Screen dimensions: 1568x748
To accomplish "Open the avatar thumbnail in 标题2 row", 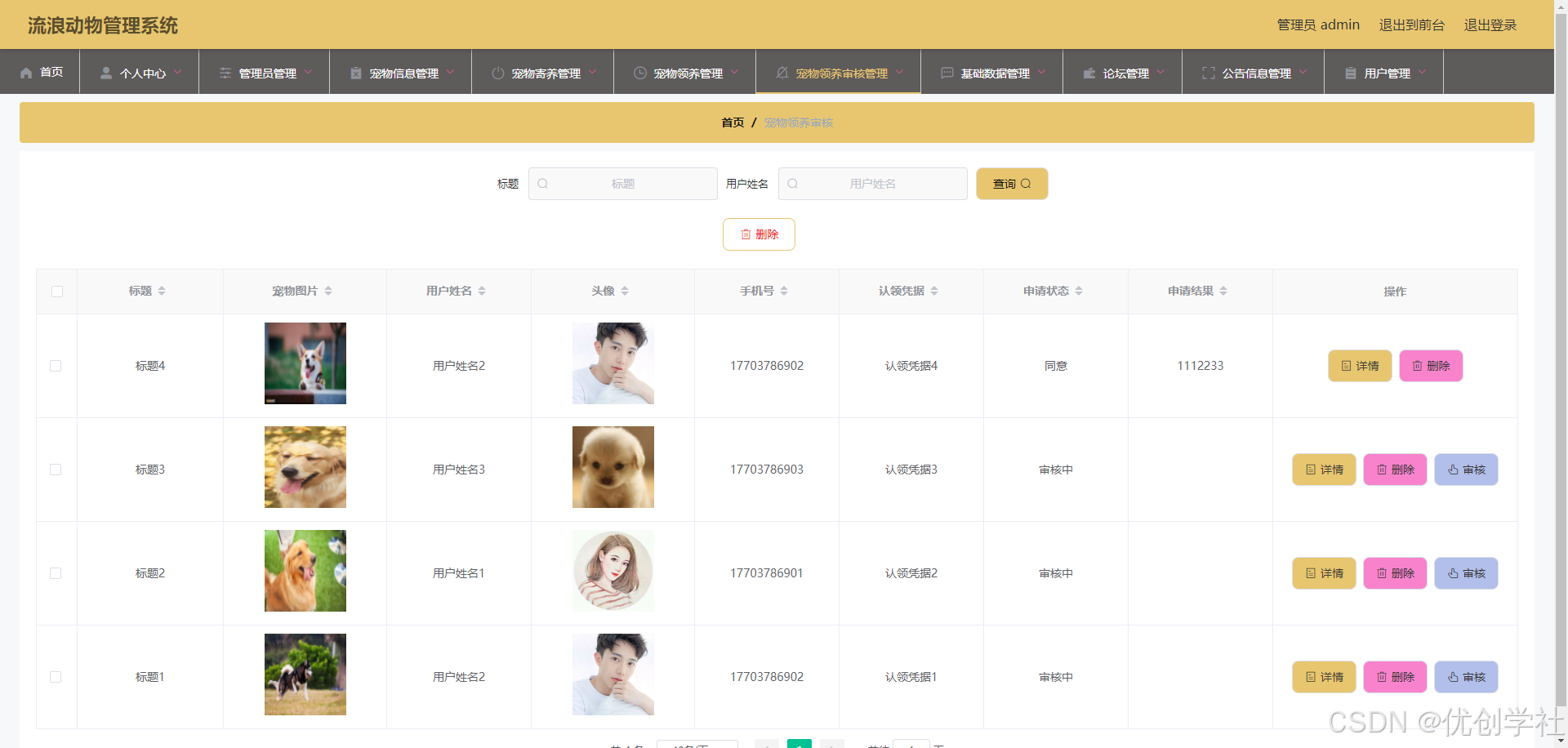I will 613,571.
